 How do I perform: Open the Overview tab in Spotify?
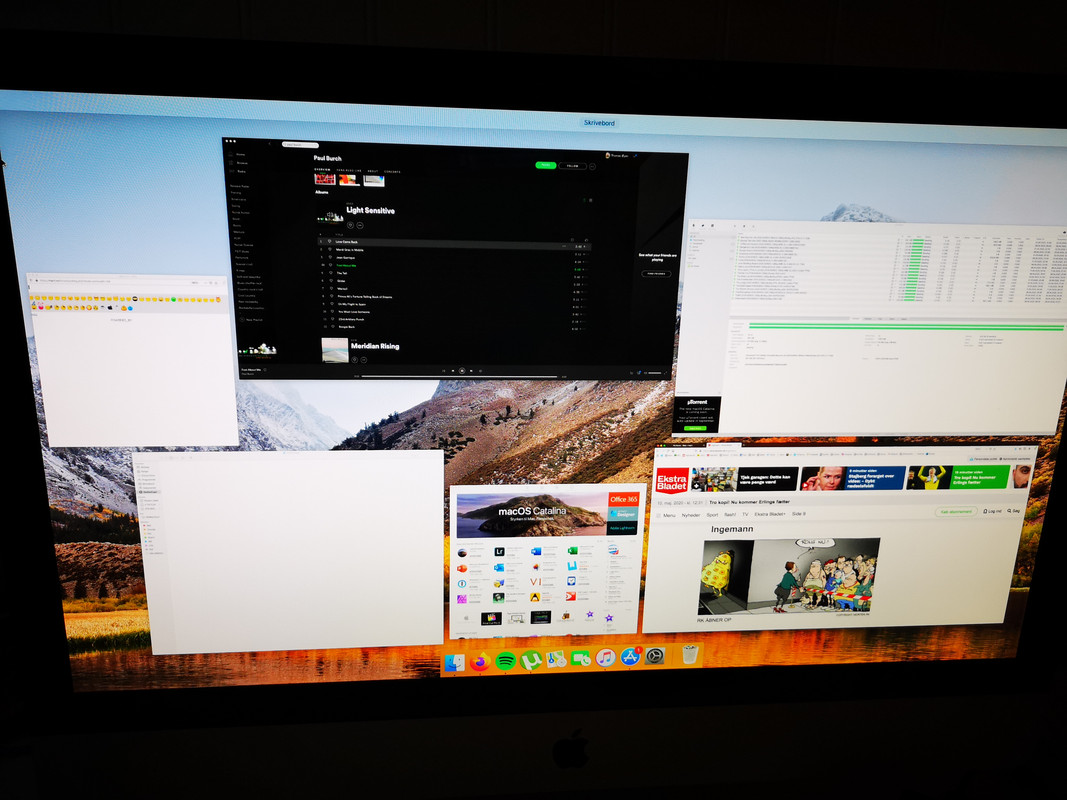(323, 170)
